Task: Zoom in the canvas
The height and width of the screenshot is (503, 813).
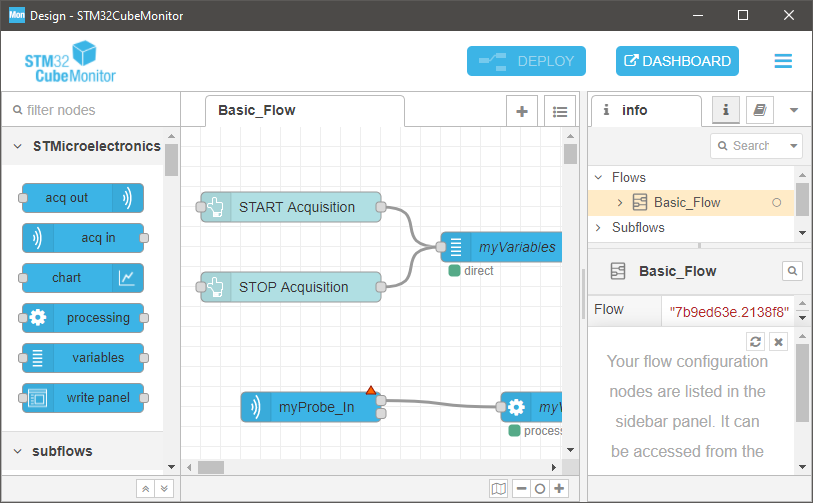Action: (559, 488)
